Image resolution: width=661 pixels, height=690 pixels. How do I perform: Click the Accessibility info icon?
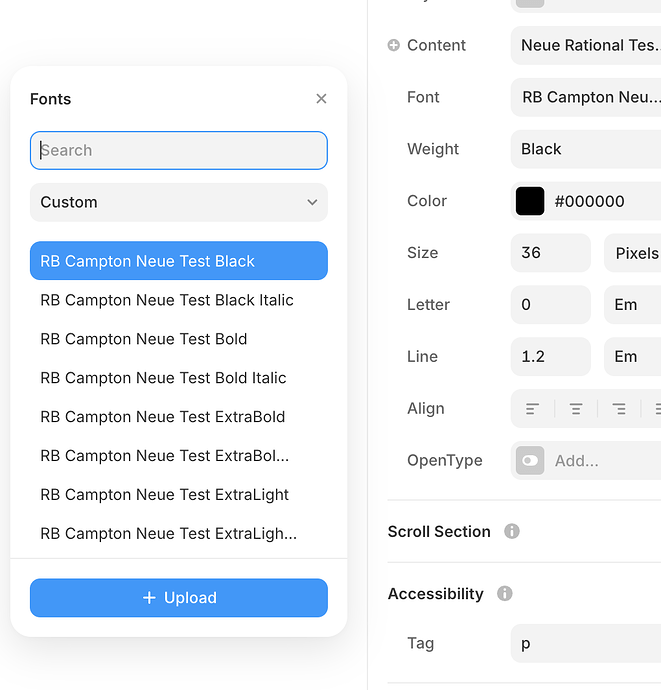pos(505,594)
